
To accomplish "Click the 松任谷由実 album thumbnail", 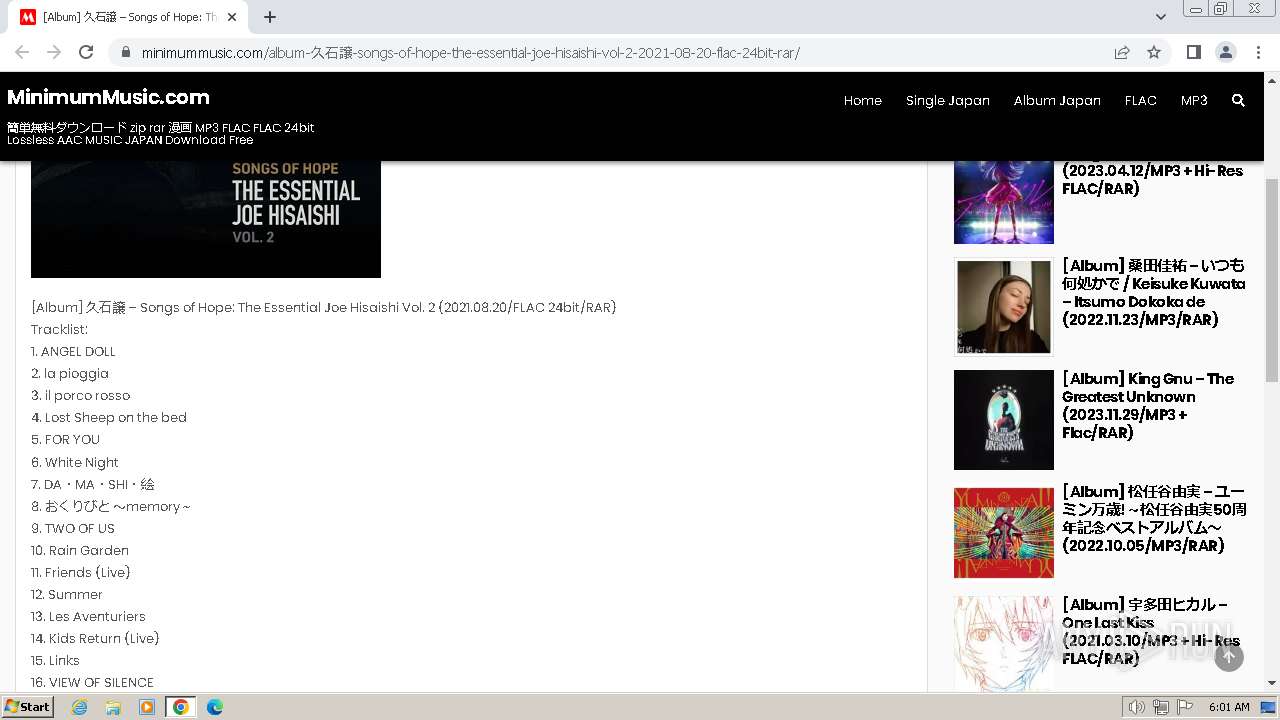I will click(1003, 533).
